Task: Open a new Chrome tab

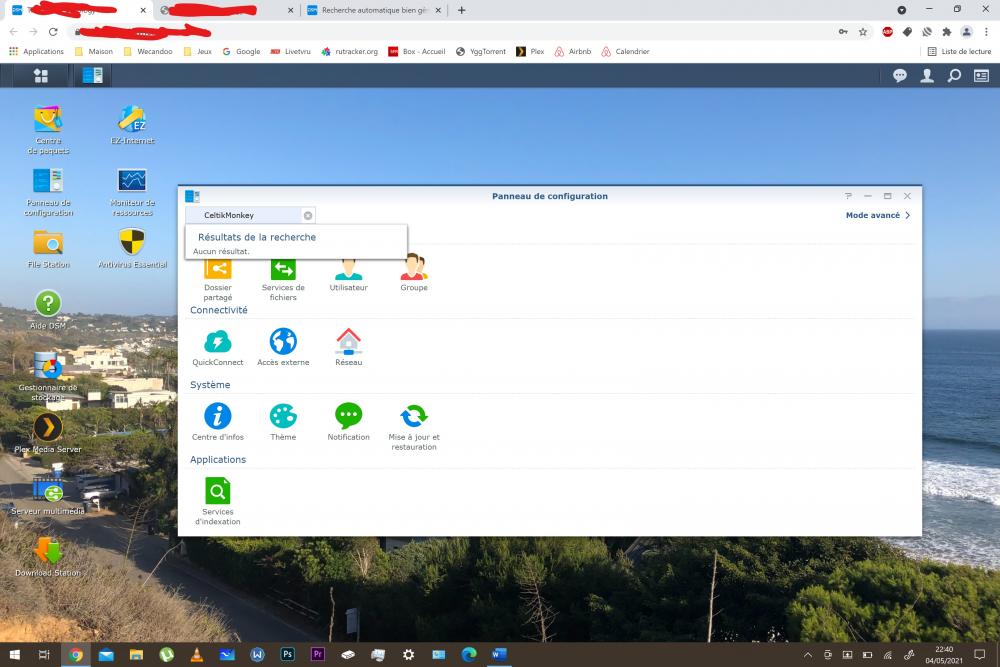Action: [462, 10]
